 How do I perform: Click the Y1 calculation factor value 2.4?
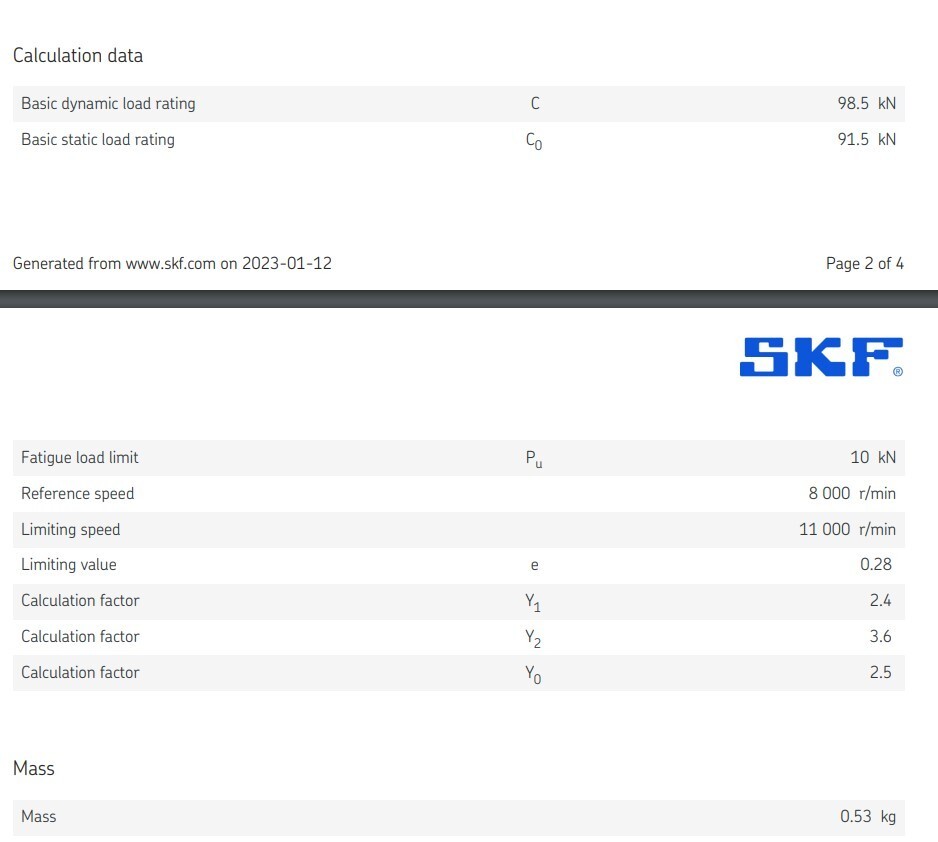[881, 600]
